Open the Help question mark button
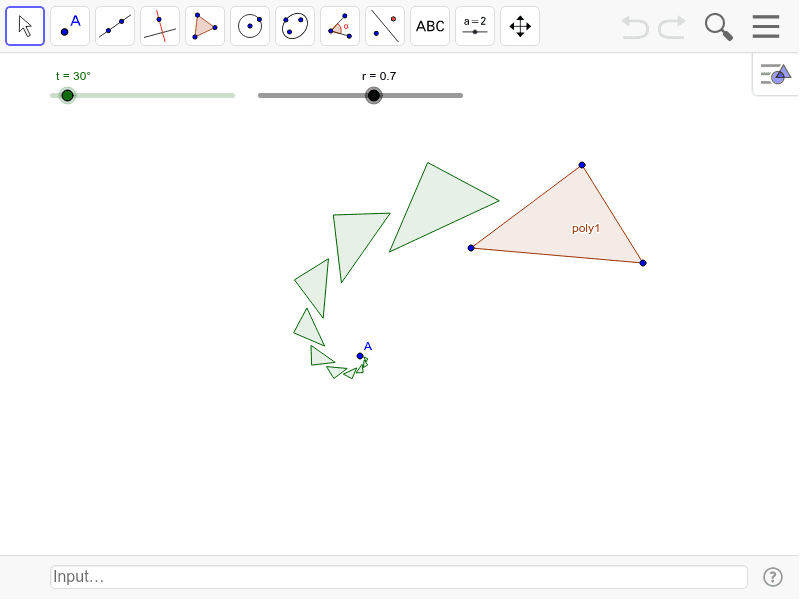The width and height of the screenshot is (800, 600). (x=773, y=577)
